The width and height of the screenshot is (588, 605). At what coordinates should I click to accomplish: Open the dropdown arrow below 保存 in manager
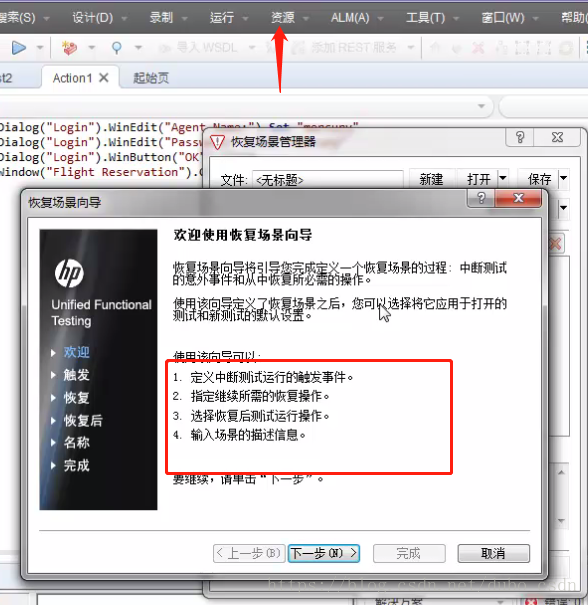(x=563, y=208)
